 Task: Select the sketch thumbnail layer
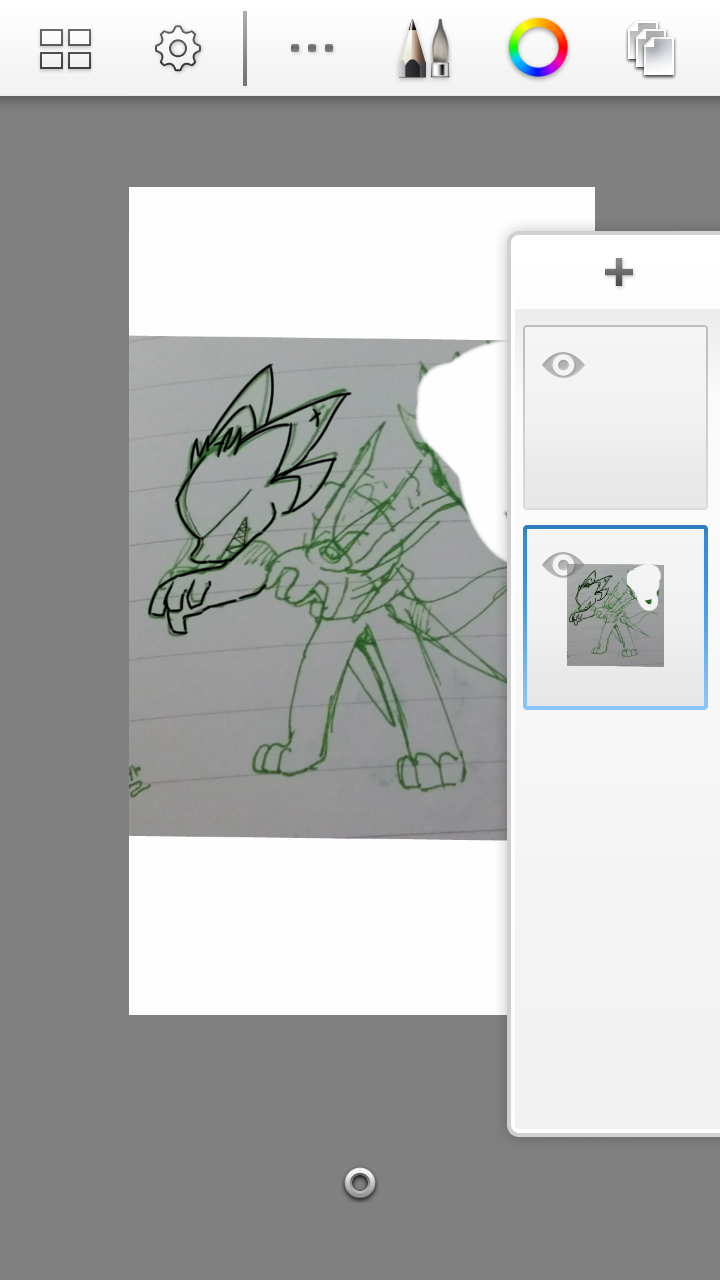(x=615, y=618)
